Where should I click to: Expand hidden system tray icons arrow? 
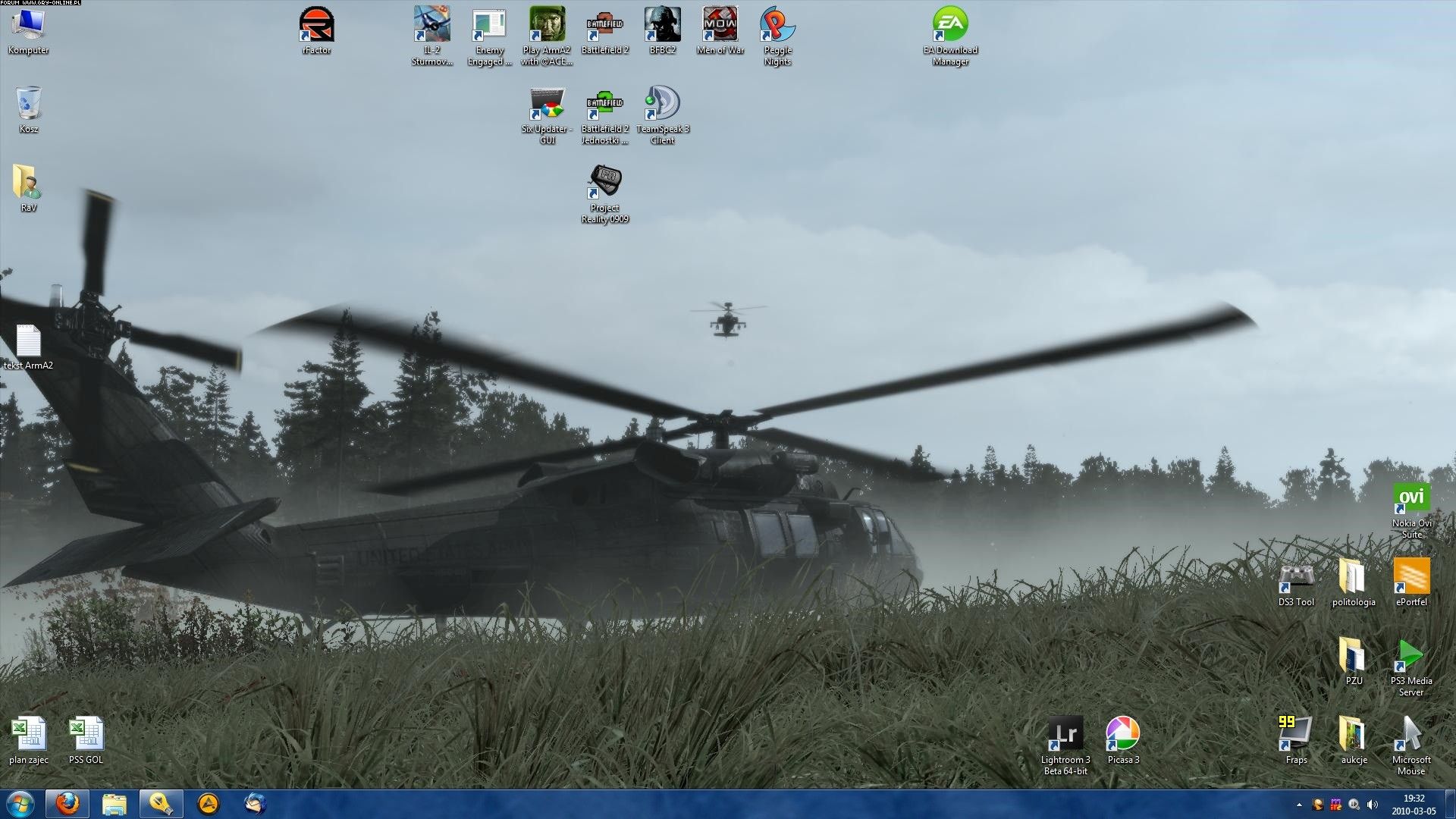tap(1299, 805)
